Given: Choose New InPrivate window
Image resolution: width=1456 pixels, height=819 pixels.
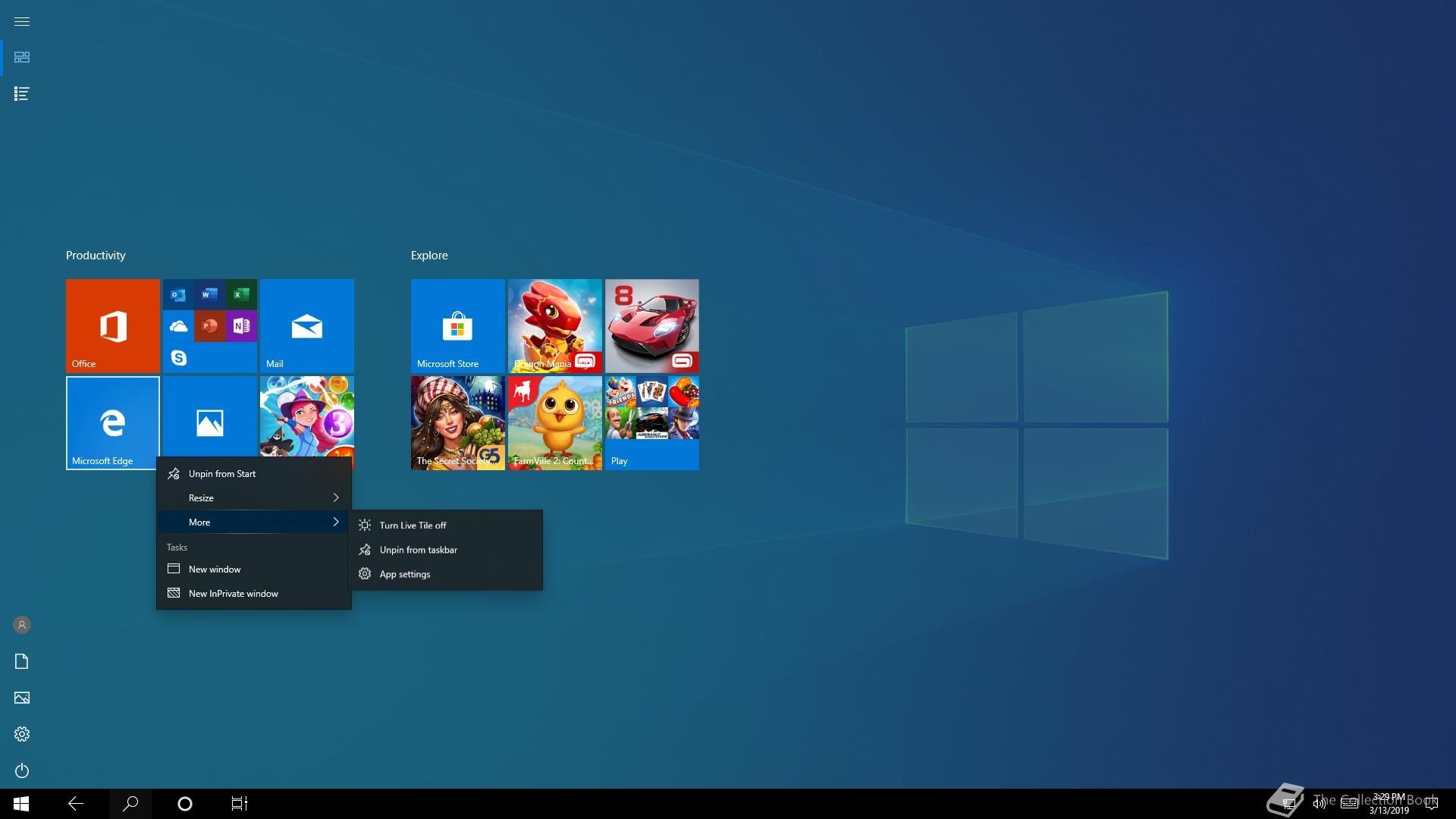Looking at the screenshot, I should pos(254,594).
